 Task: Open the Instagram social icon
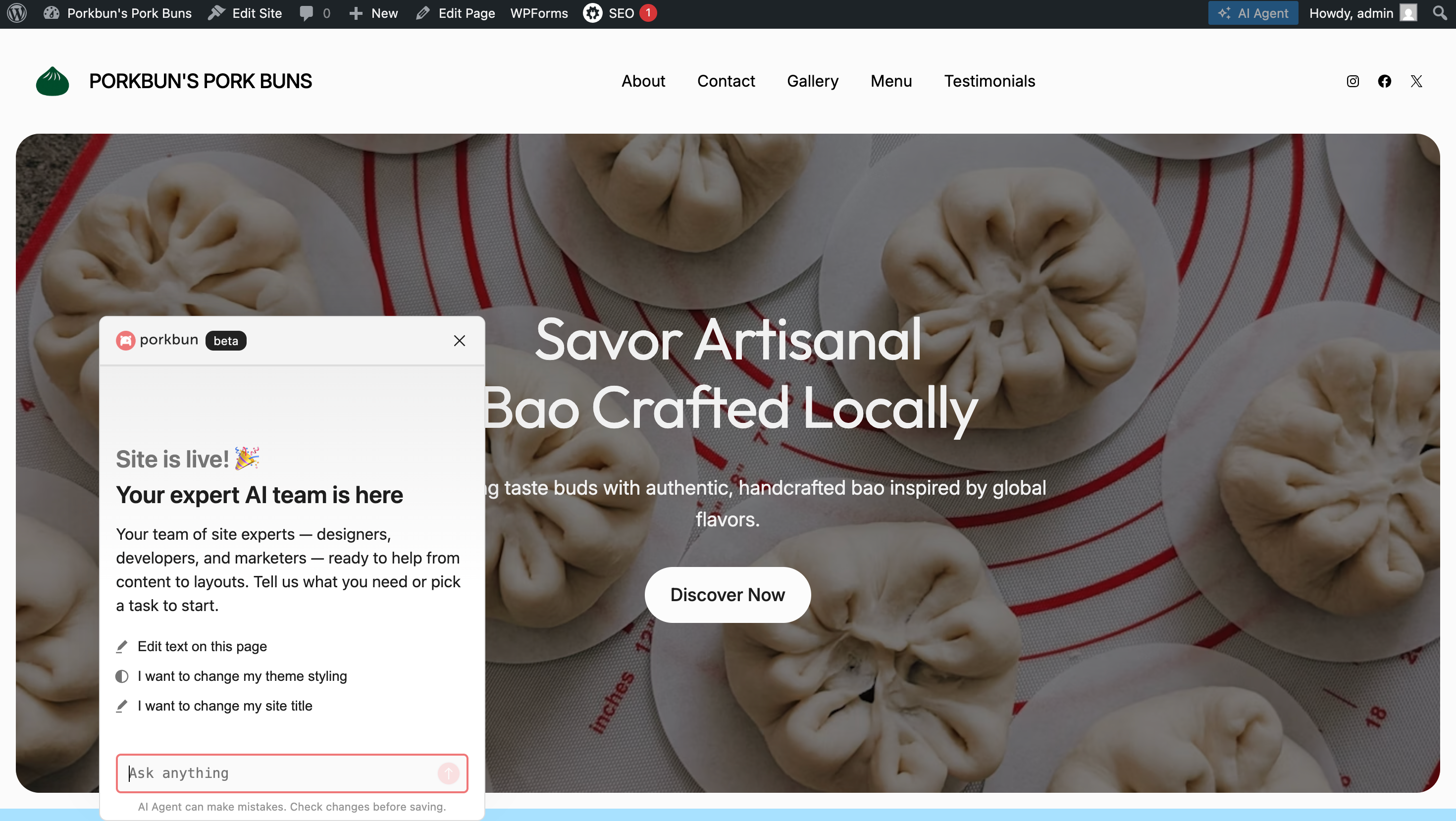1352,81
